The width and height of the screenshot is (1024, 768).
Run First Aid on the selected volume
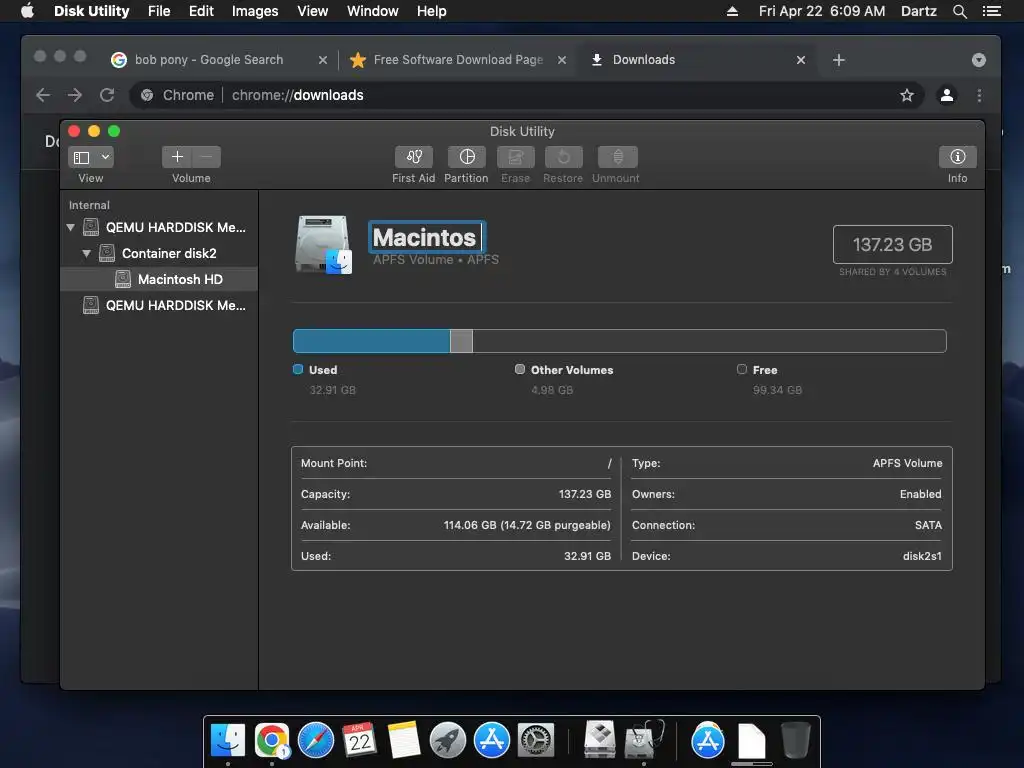413,157
